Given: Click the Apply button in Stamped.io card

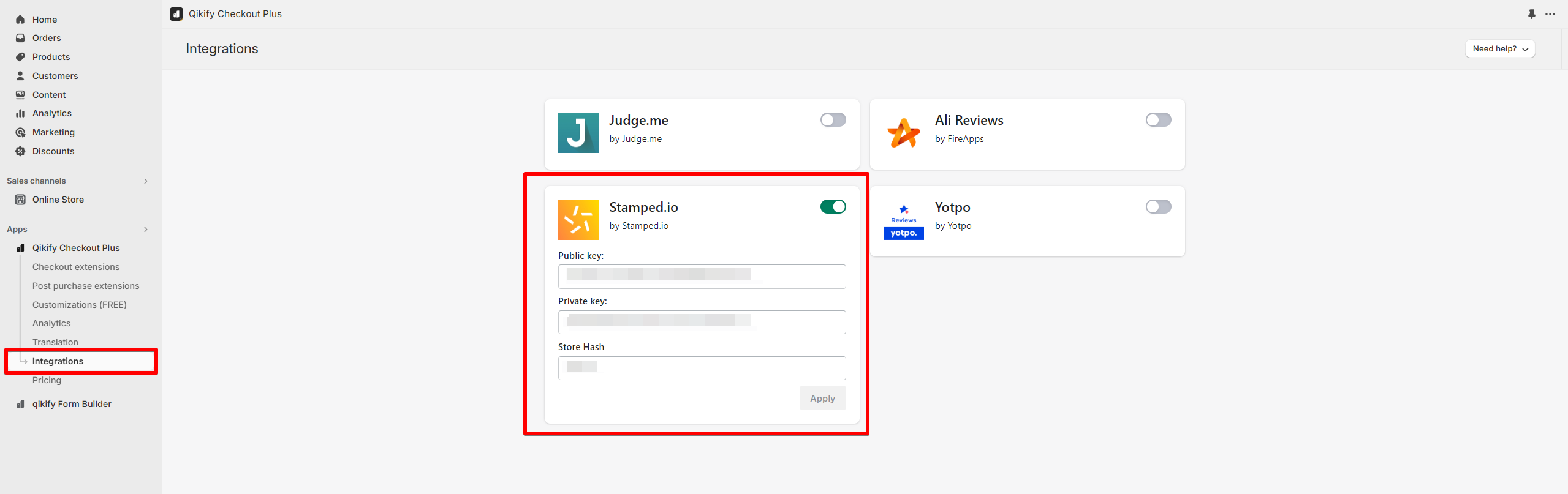Looking at the screenshot, I should [x=822, y=398].
